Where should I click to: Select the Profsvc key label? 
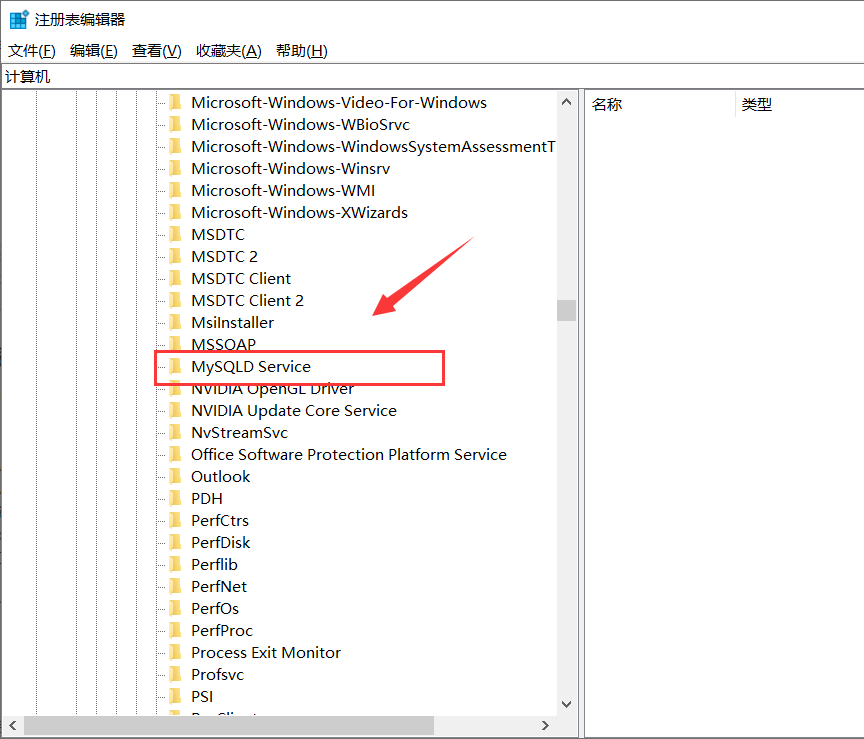217,675
